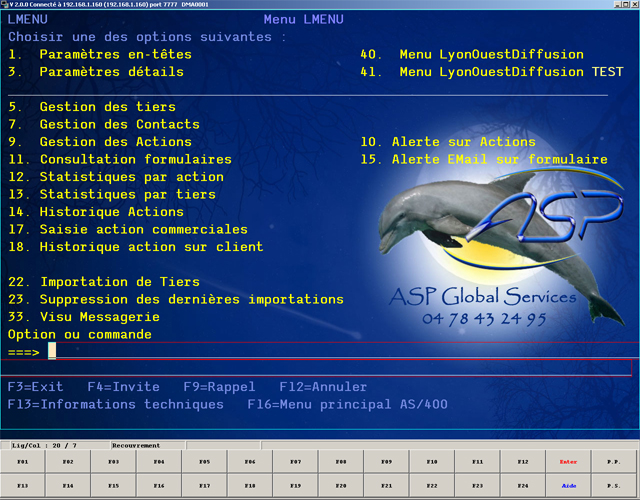640x500 pixels.
Task: Open option 7 Gestion des Contacts
Action: click(x=104, y=124)
